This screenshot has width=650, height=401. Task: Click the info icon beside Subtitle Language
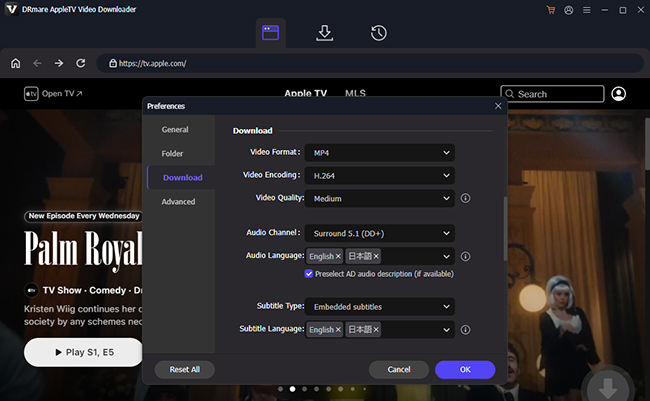point(466,330)
